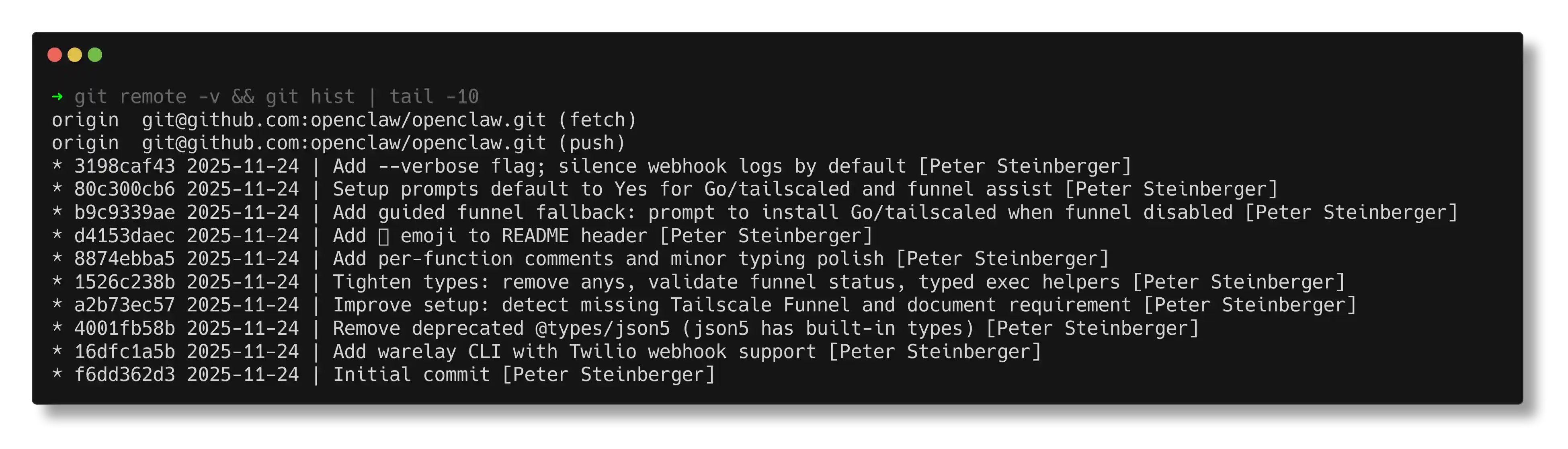Click commit hash a2b73ec57
1568x449 pixels.
pyautogui.click(x=124, y=305)
